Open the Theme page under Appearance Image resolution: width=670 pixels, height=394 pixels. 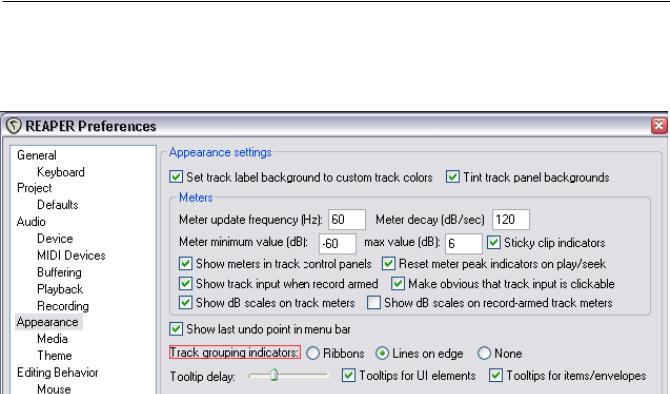coord(54,356)
